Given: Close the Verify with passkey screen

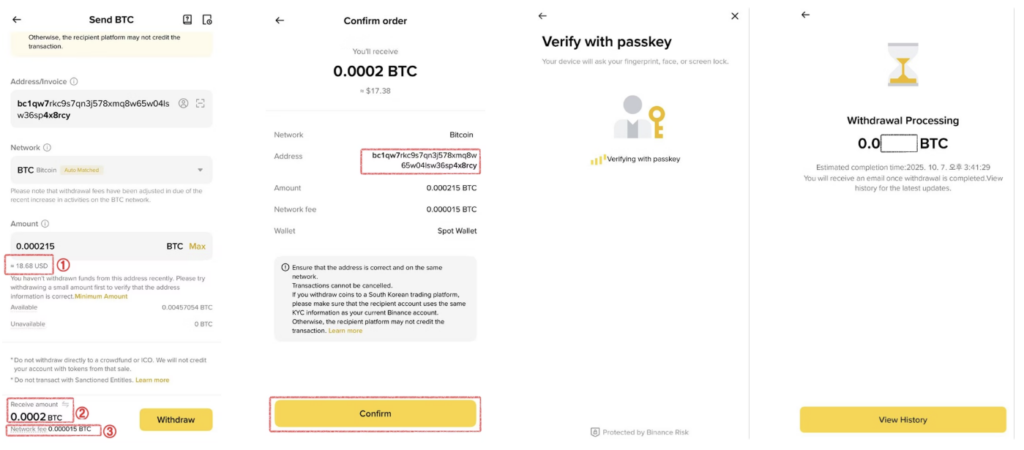Looking at the screenshot, I should pyautogui.click(x=735, y=16).
